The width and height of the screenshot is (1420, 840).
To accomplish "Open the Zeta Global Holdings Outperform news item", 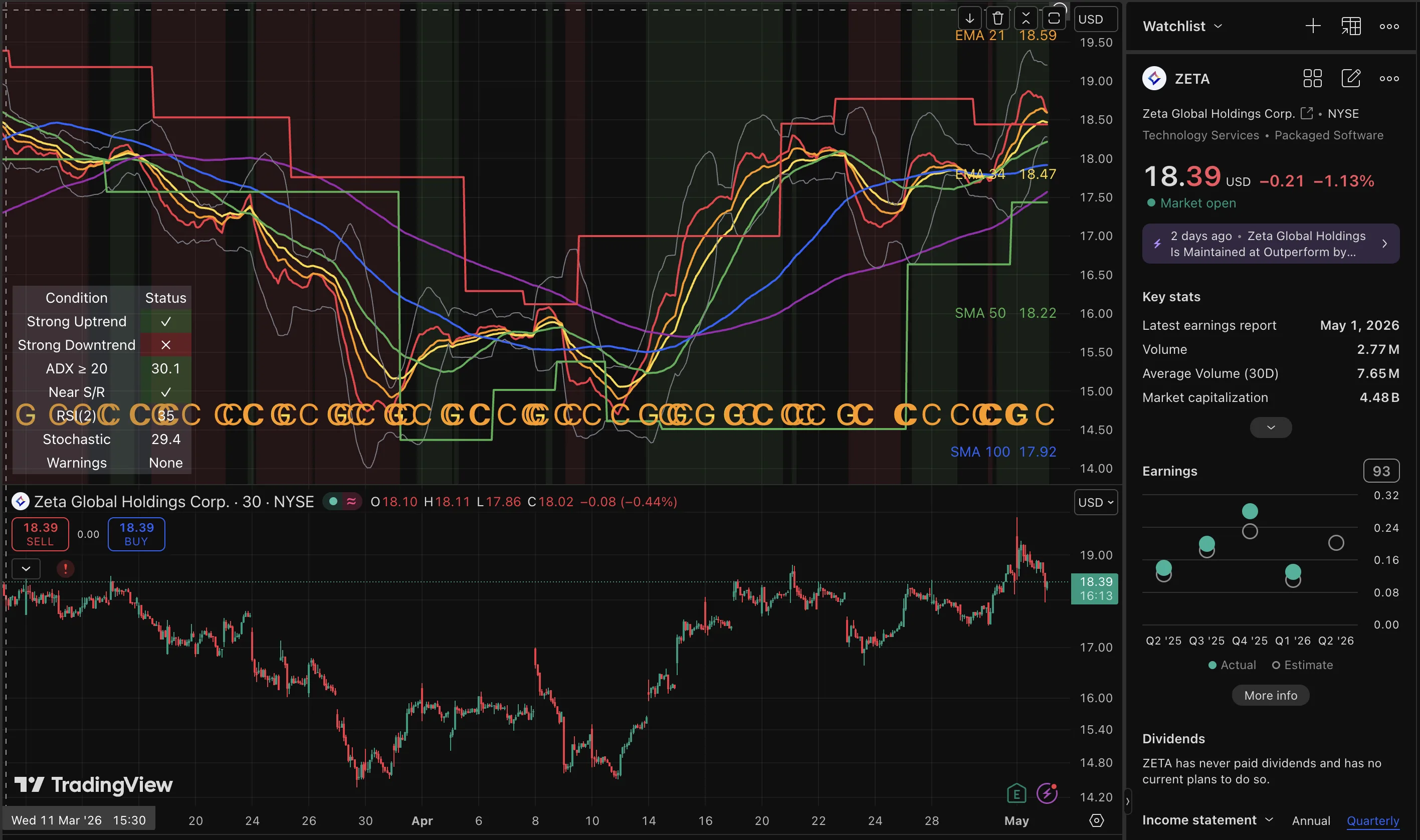I will (x=1271, y=244).
